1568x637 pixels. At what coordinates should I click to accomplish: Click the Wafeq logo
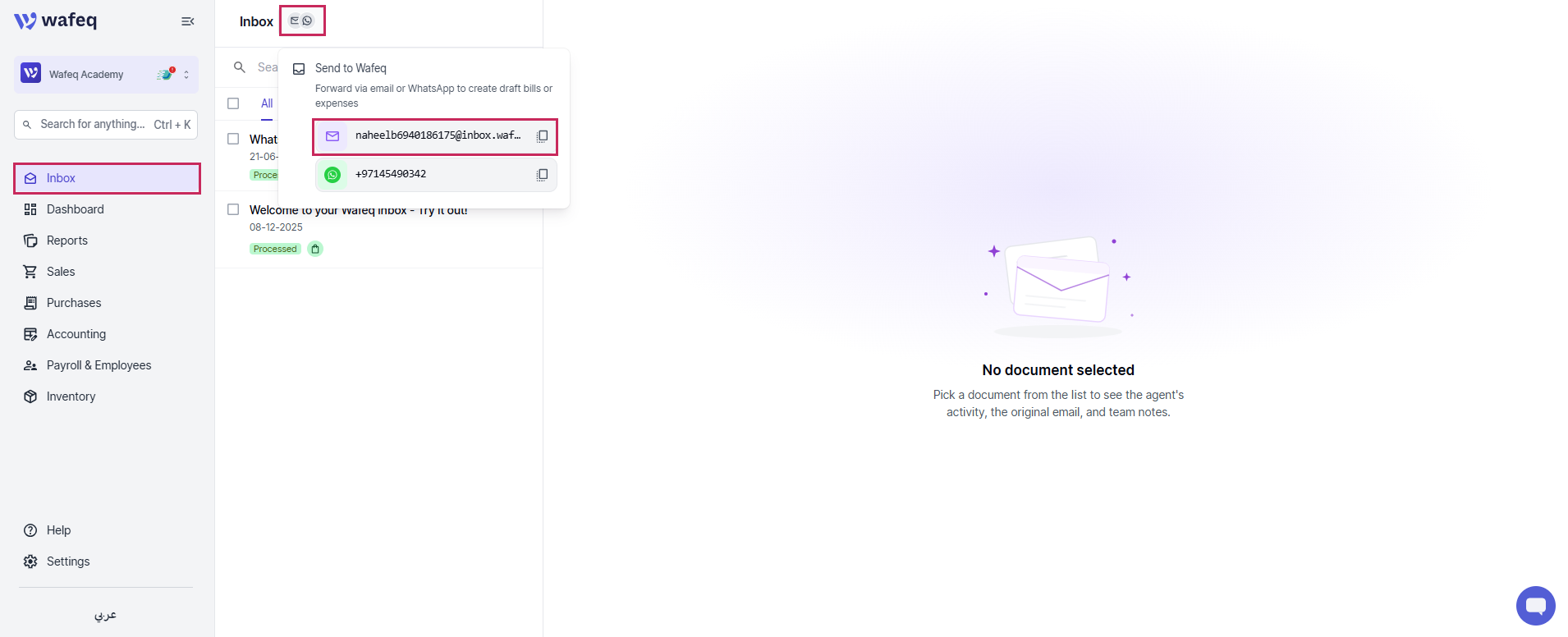point(55,21)
